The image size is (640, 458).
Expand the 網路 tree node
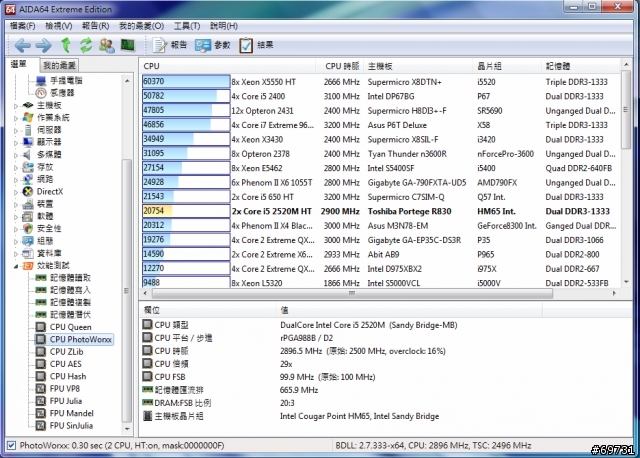[x=16, y=180]
